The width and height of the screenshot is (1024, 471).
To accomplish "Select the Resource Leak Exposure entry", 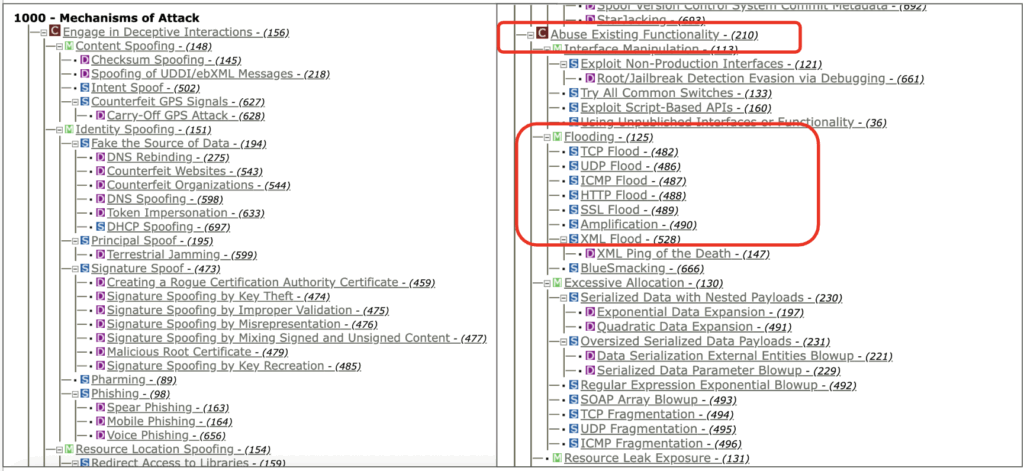I will tap(628, 458).
